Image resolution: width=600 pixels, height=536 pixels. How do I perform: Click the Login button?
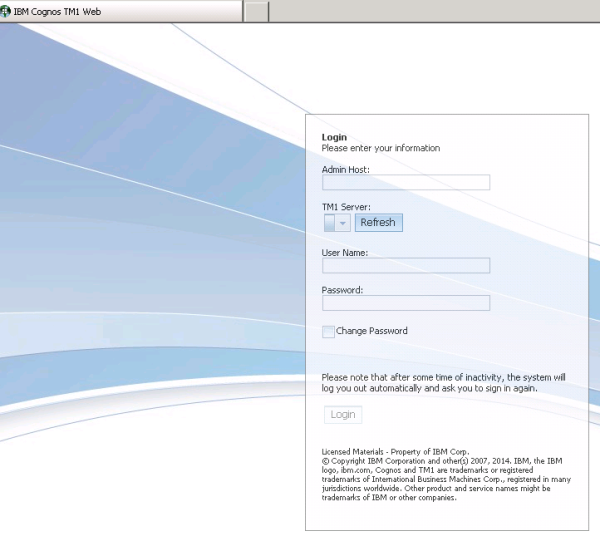point(343,414)
